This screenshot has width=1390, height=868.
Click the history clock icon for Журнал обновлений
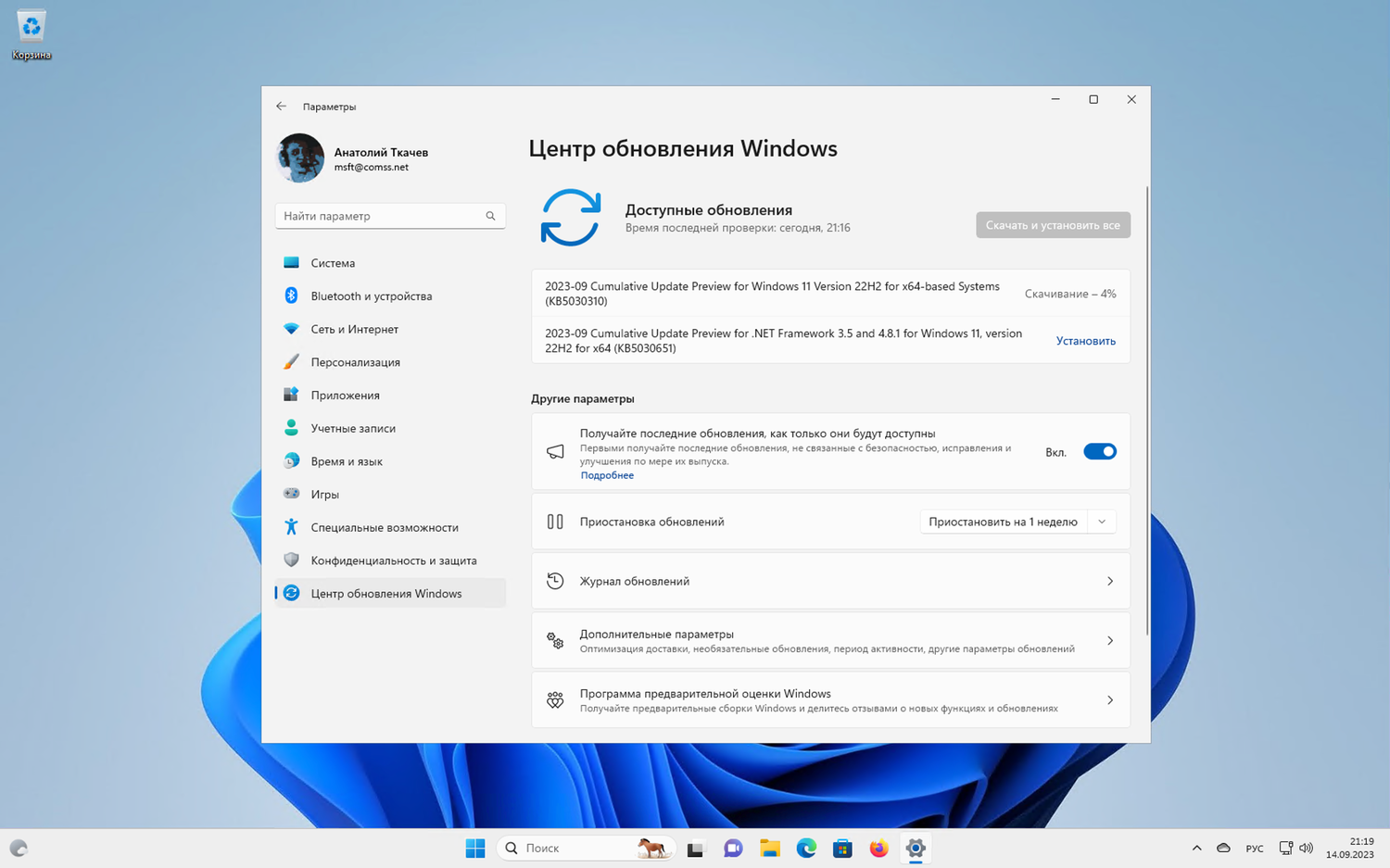pos(555,581)
